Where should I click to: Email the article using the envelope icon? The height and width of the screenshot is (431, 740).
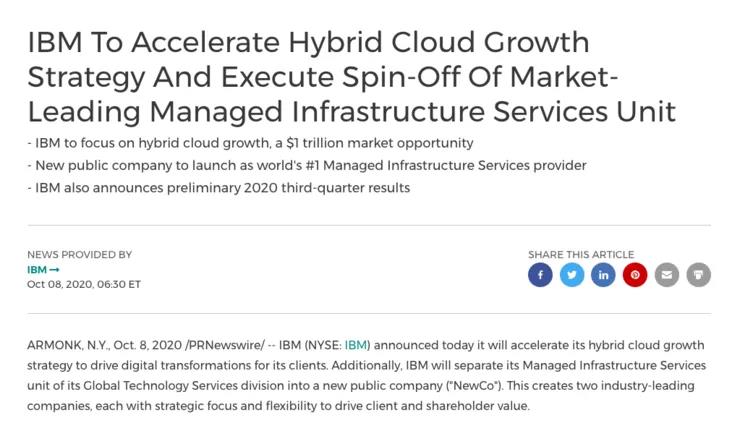point(666,275)
